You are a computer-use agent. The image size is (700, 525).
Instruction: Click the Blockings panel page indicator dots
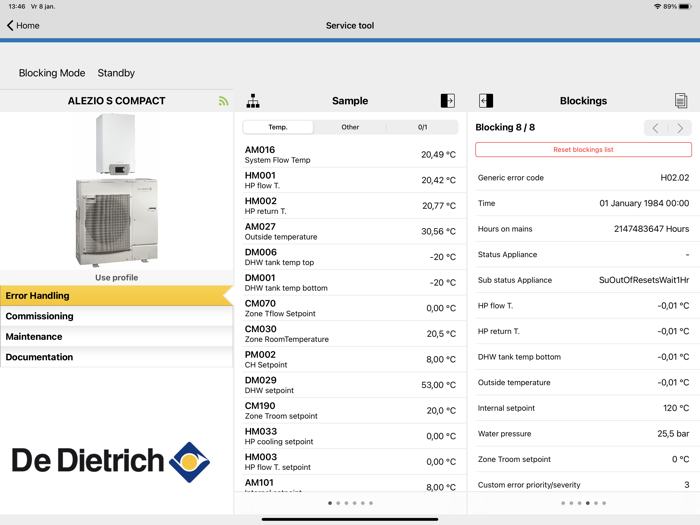(583, 503)
